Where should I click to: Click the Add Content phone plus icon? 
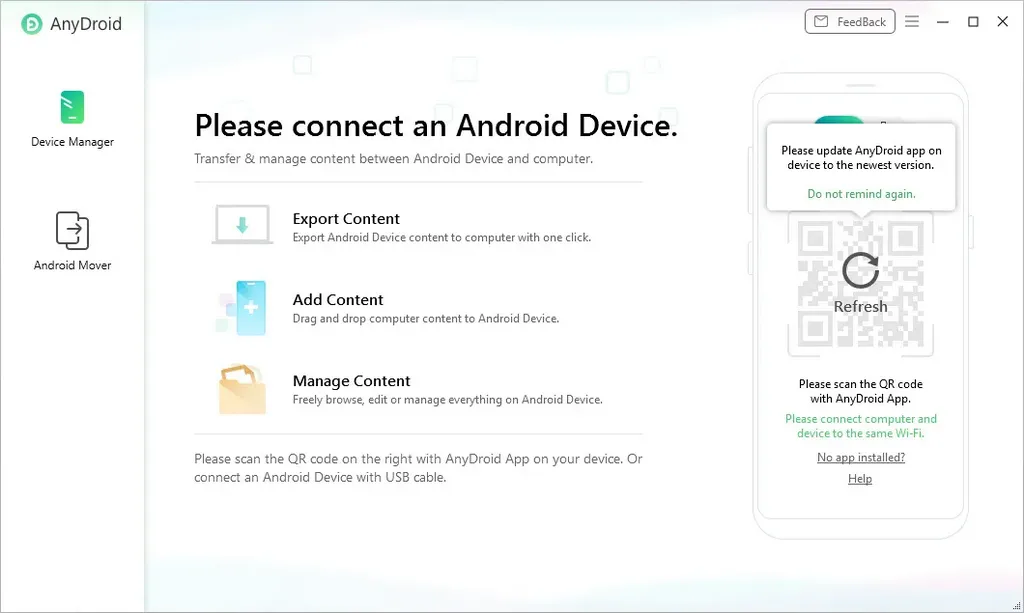tap(243, 308)
